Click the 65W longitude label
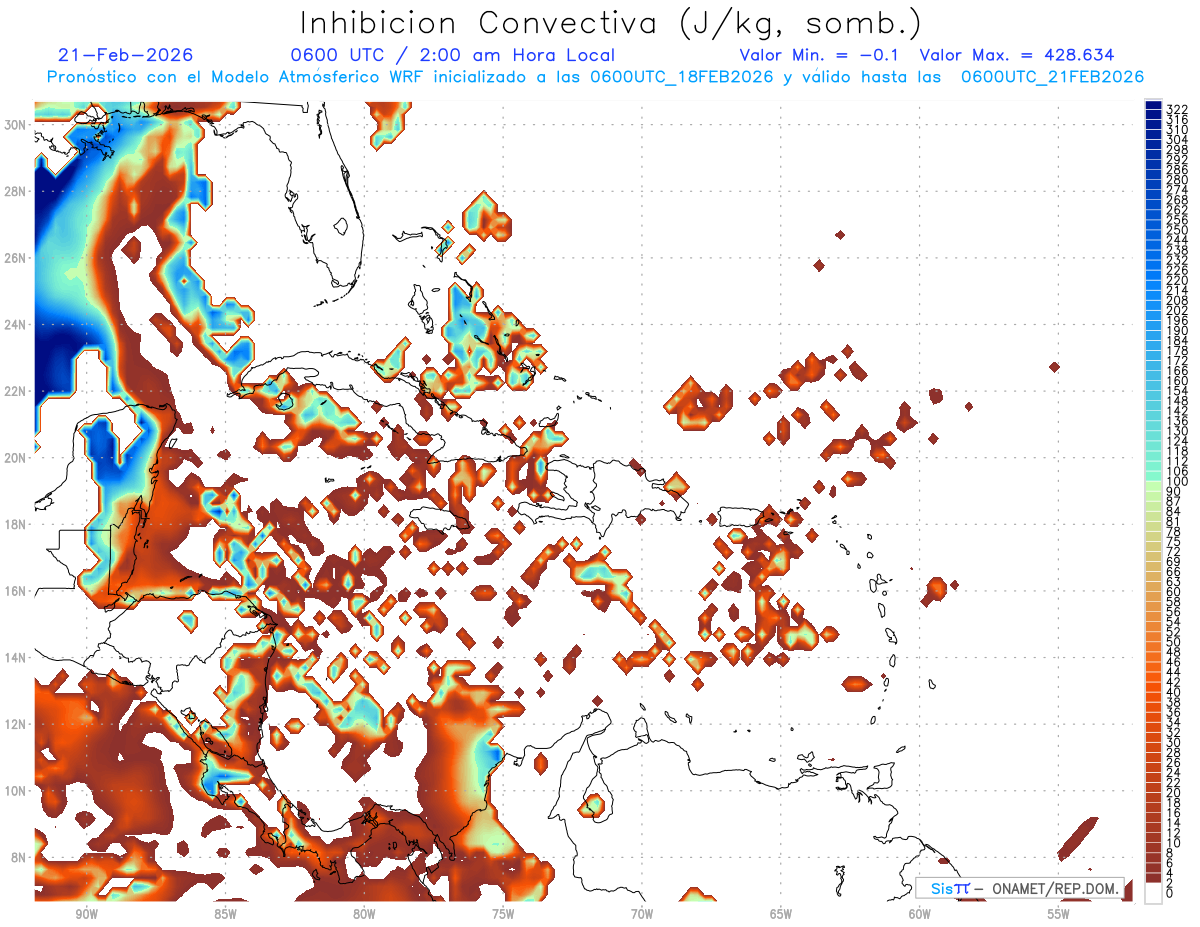1200x927 pixels. pyautogui.click(x=781, y=914)
